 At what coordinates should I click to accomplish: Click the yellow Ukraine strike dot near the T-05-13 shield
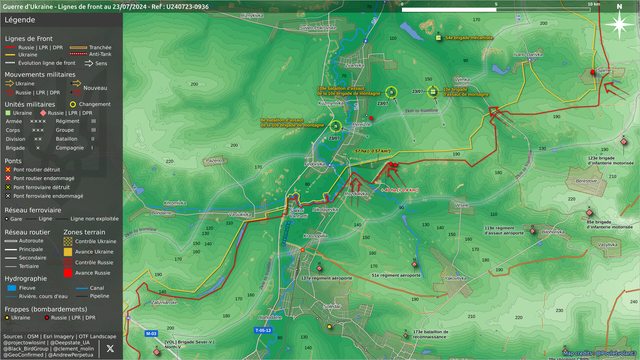click(329, 327)
